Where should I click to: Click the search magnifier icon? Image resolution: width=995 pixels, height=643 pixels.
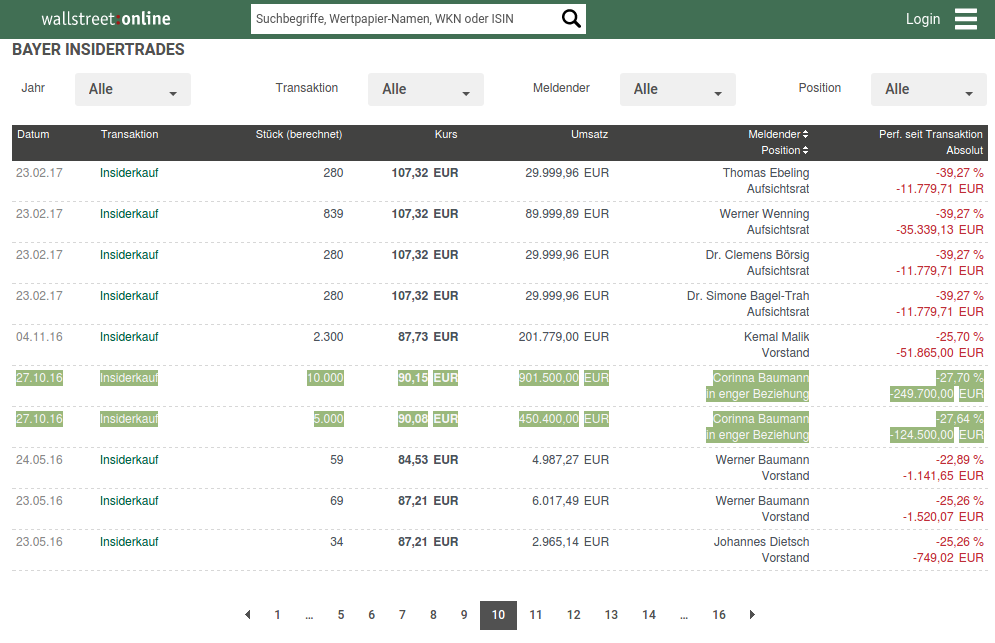[x=571, y=19]
